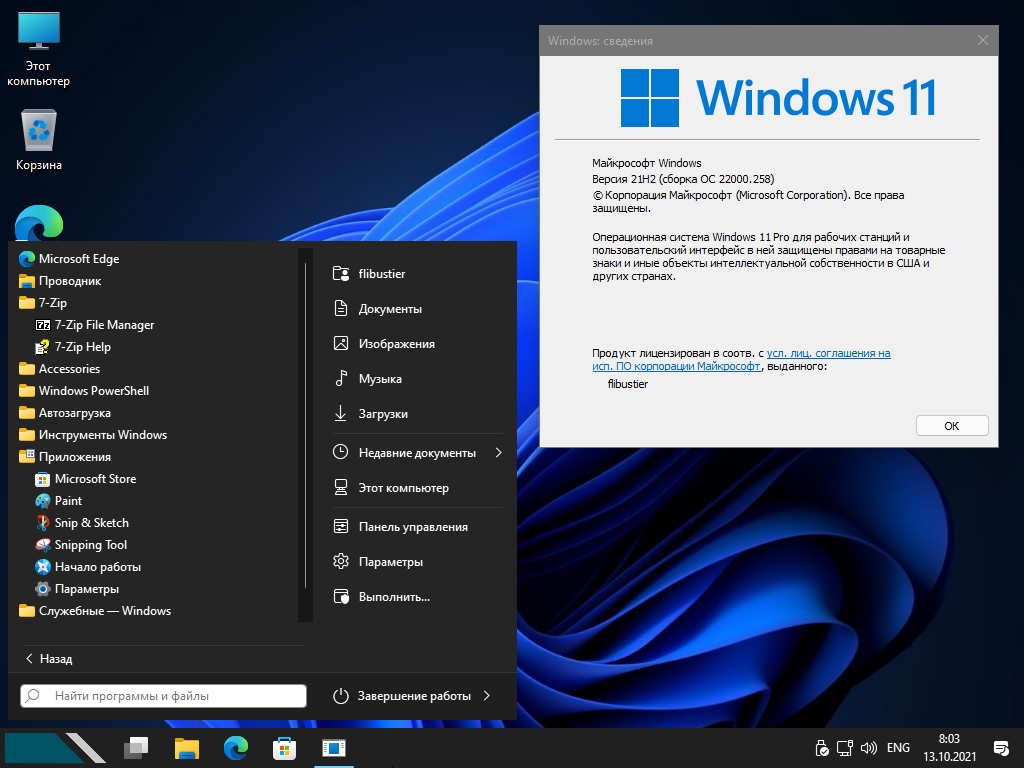
Task: Open Панель управления from the start menu
Action: 412,527
